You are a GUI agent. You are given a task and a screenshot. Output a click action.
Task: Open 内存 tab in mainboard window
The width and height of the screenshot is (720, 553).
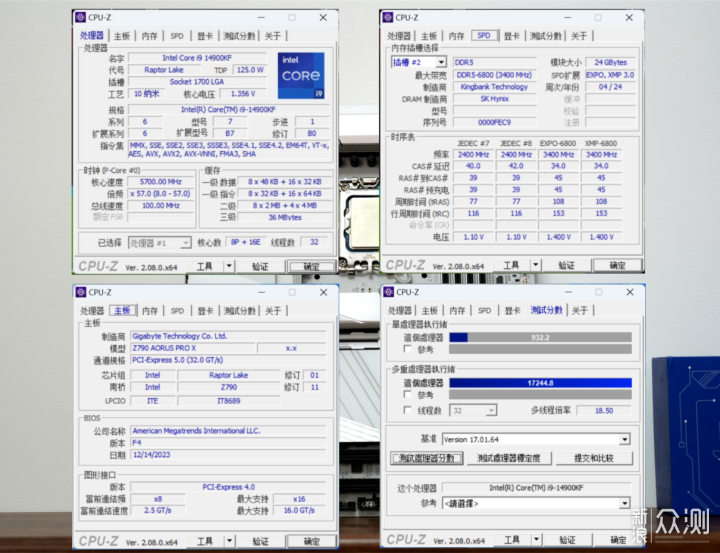point(150,311)
